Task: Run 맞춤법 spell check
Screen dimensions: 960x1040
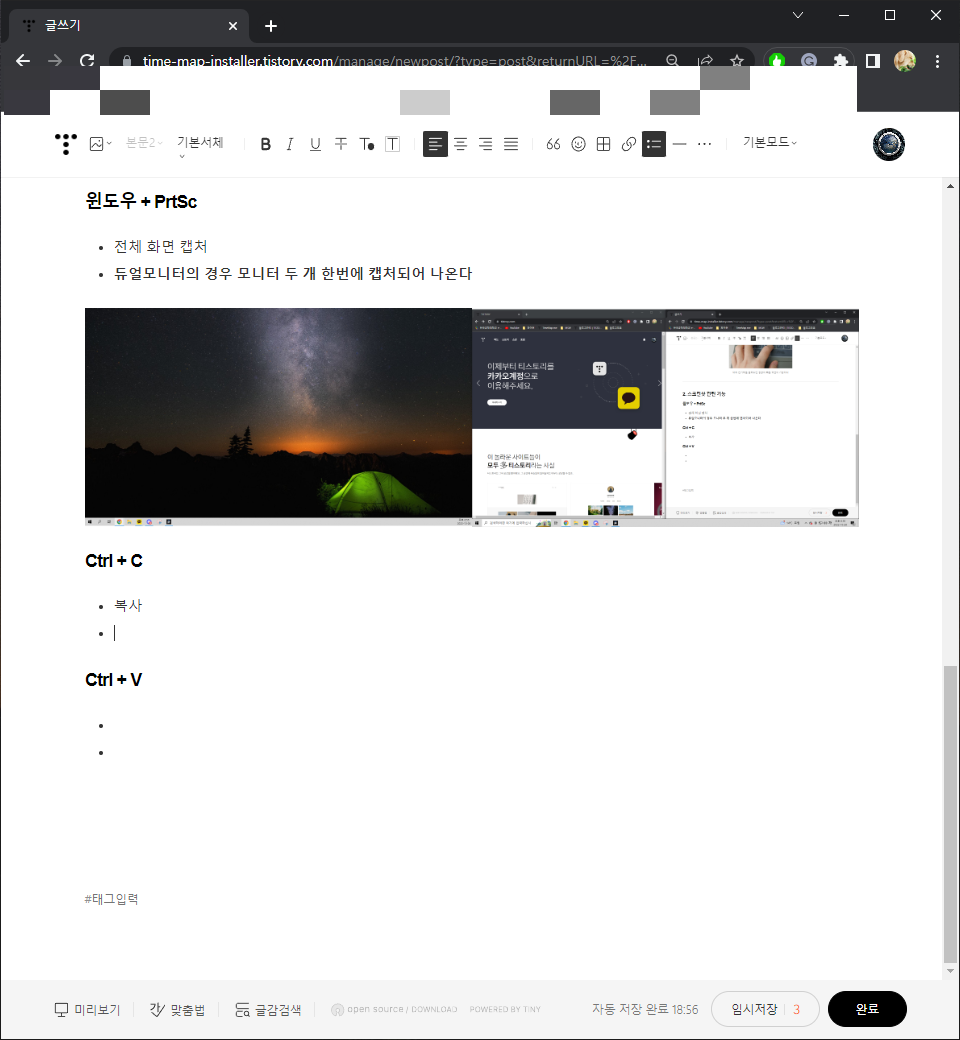Action: click(x=177, y=1009)
